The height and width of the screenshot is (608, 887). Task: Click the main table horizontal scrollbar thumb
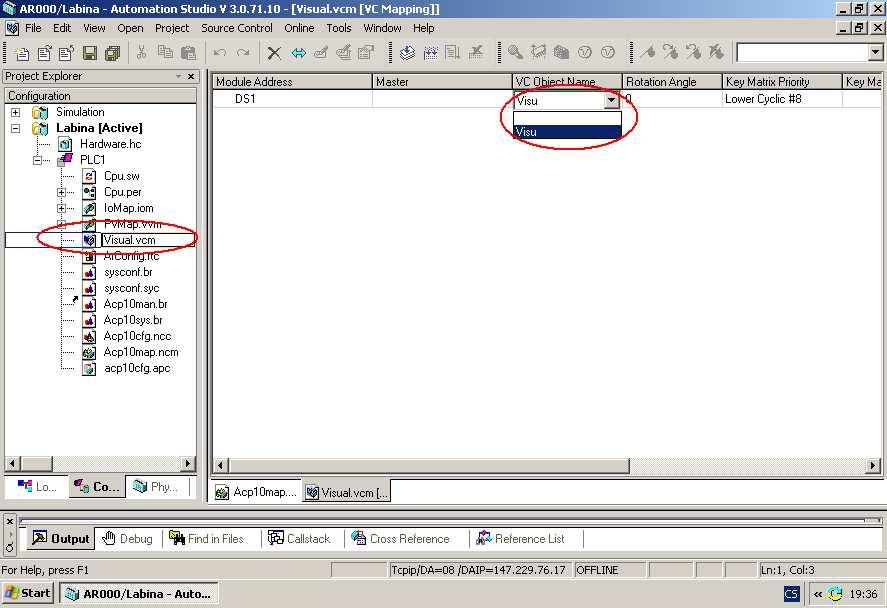click(429, 465)
